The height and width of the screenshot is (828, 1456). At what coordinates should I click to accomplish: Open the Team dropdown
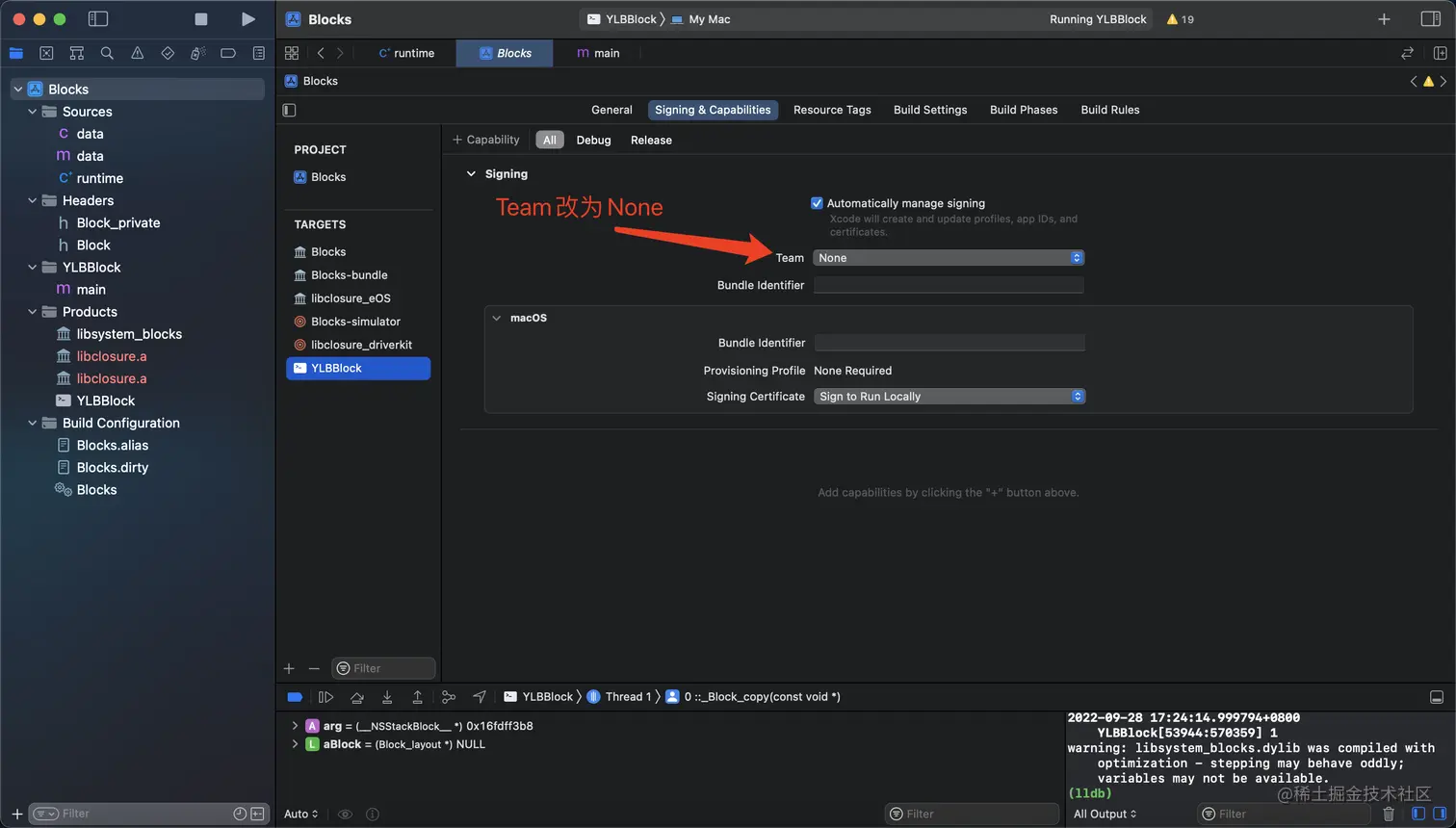pos(949,258)
